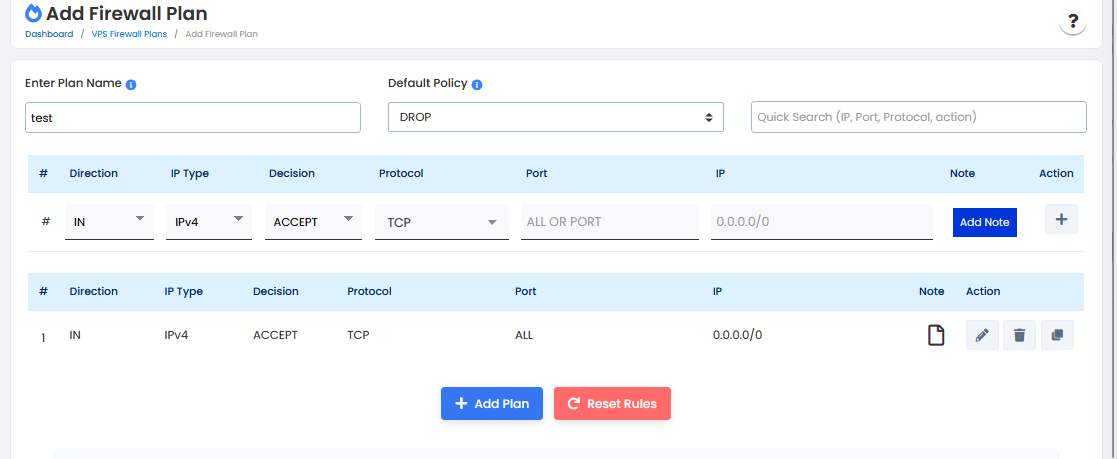Click the info icon beside Default Policy
The image size is (1117, 459).
477,85
